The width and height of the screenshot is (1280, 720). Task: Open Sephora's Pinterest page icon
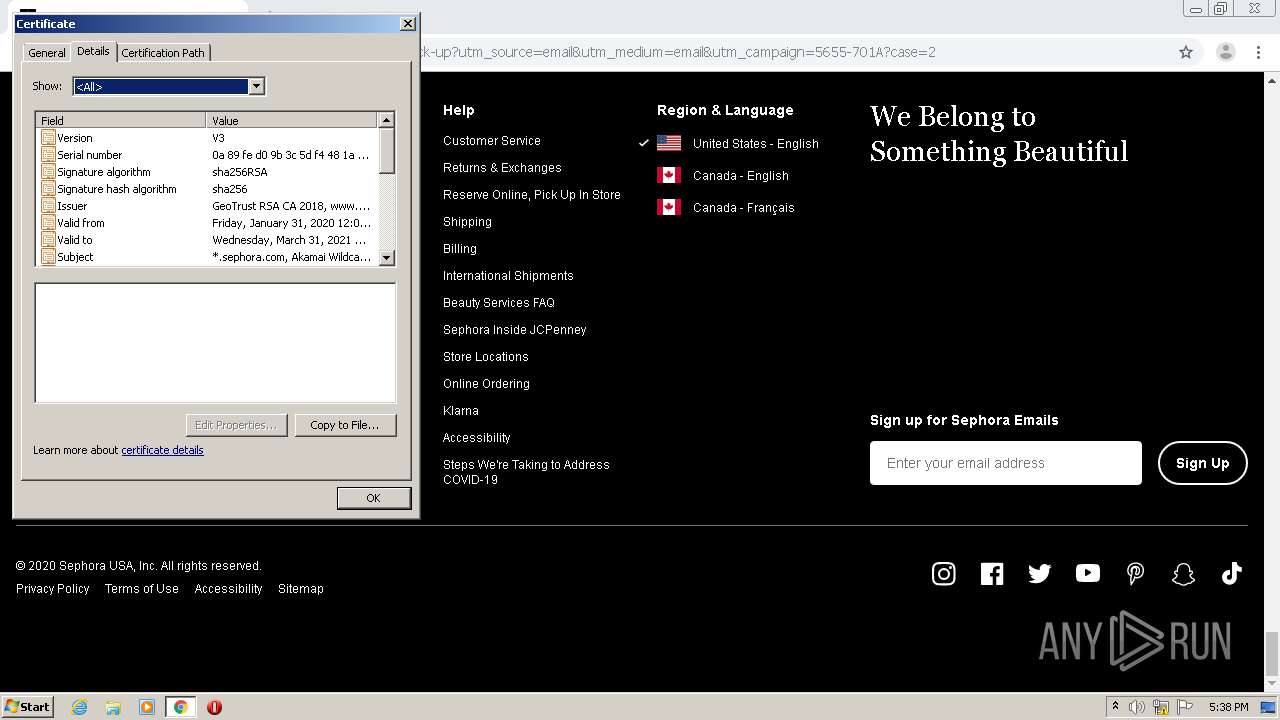pyautogui.click(x=1135, y=573)
